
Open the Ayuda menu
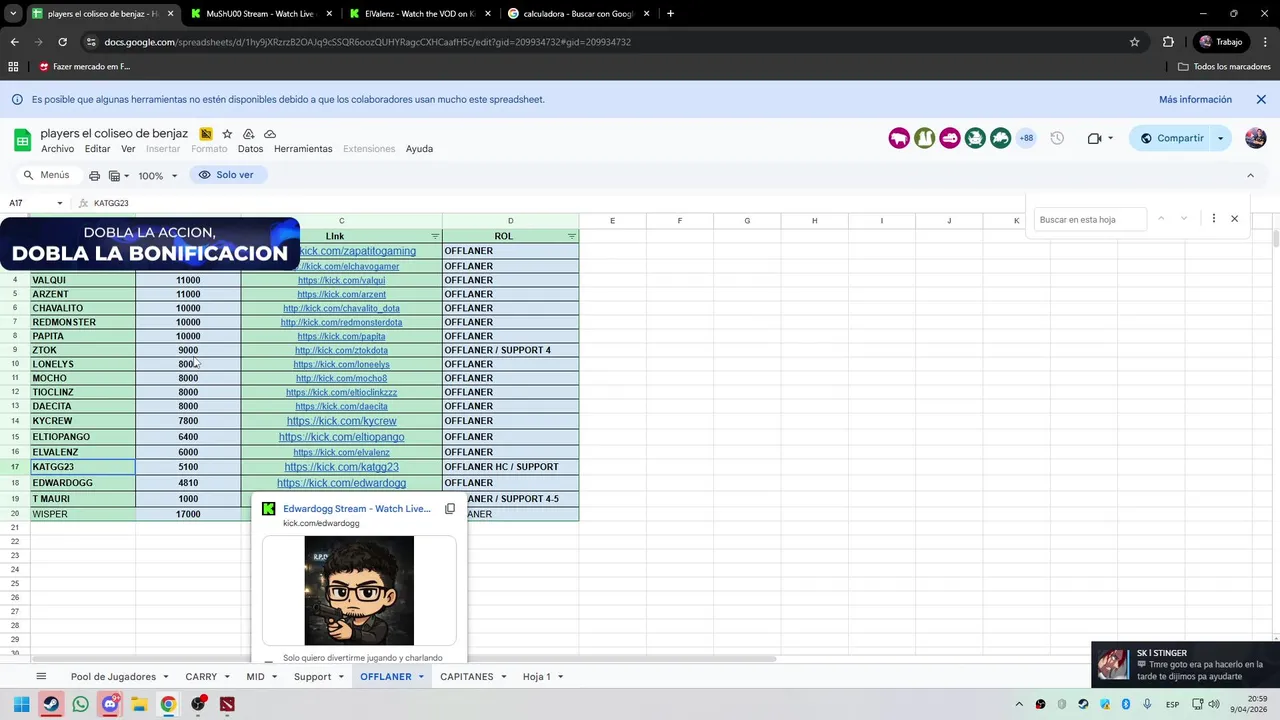tap(419, 149)
